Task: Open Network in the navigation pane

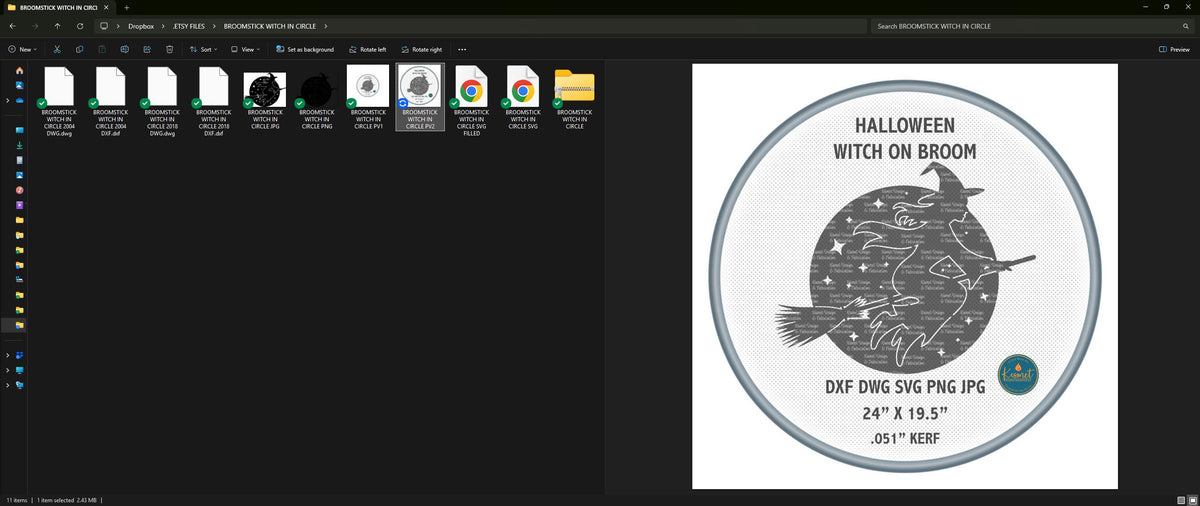Action: pyautogui.click(x=19, y=385)
